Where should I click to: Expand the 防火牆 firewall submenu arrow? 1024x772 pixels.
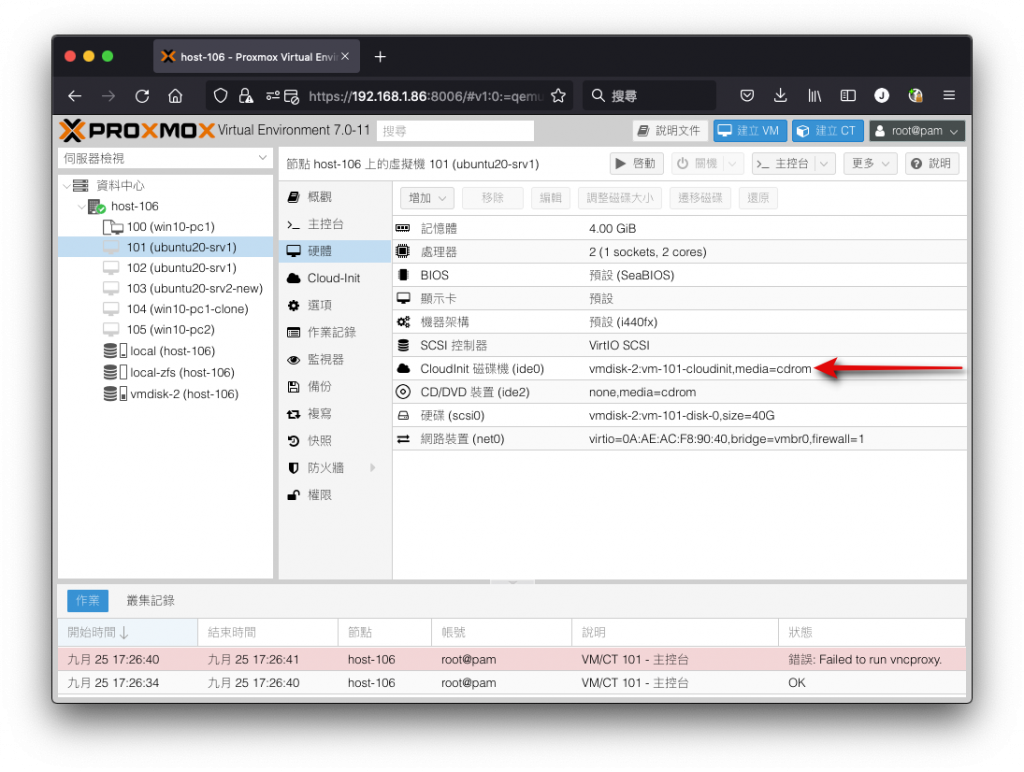(x=373, y=468)
